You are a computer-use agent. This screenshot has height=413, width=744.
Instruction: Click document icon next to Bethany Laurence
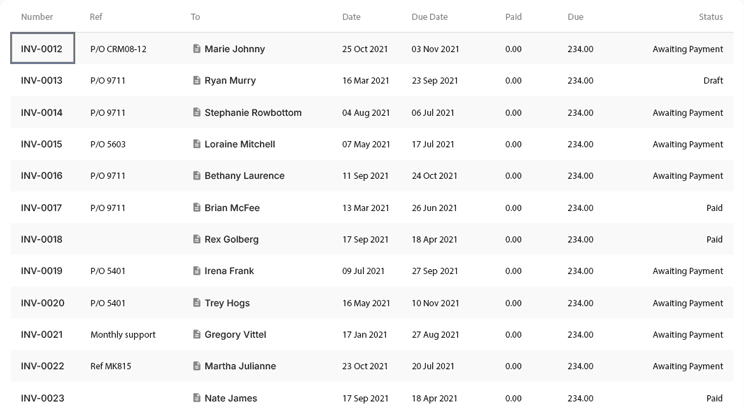[197, 176]
